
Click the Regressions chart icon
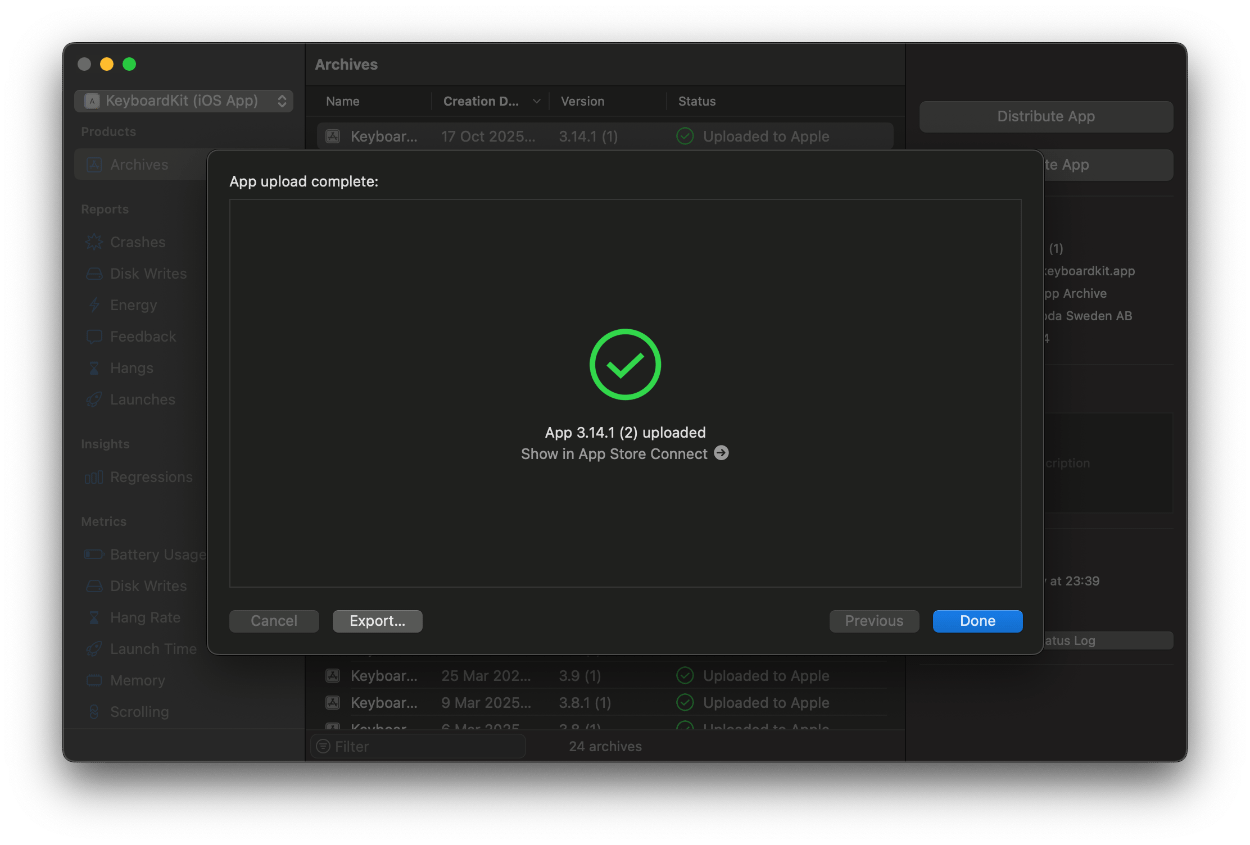click(94, 478)
